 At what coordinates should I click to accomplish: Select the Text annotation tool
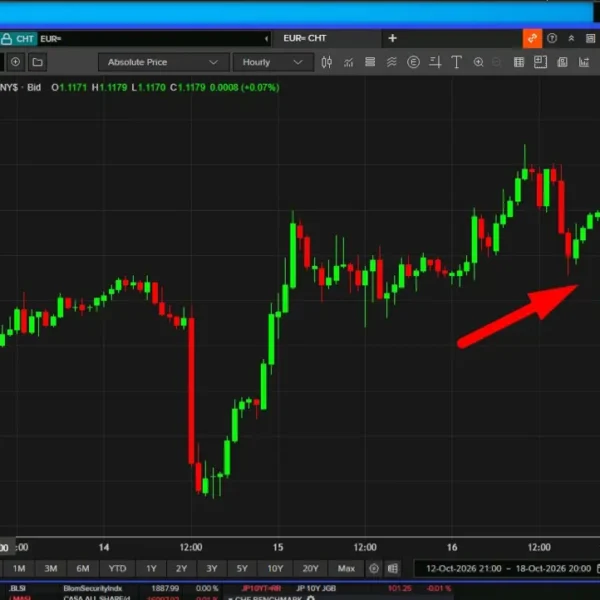pos(457,62)
